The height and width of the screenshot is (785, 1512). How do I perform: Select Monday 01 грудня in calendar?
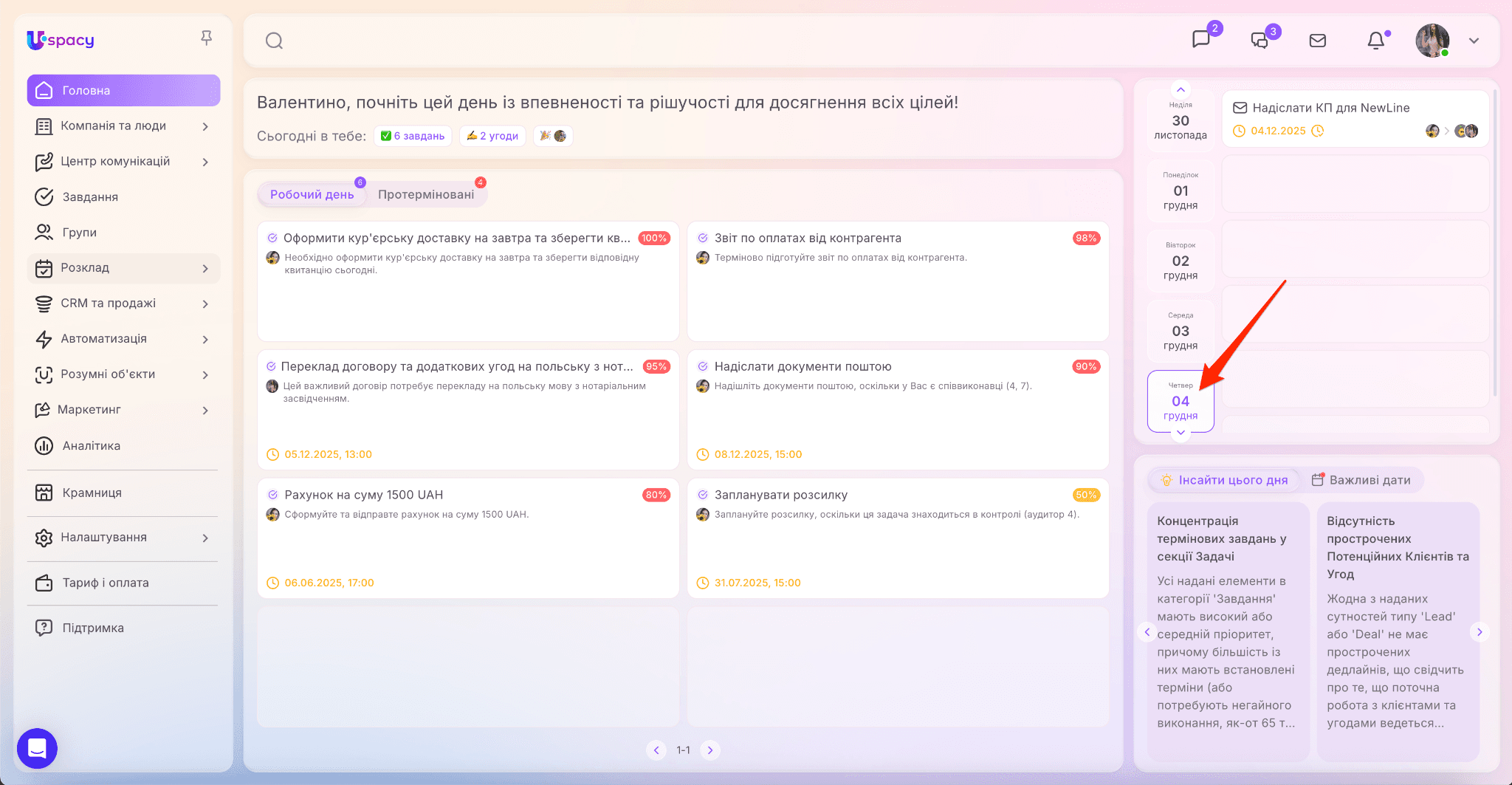pyautogui.click(x=1181, y=191)
